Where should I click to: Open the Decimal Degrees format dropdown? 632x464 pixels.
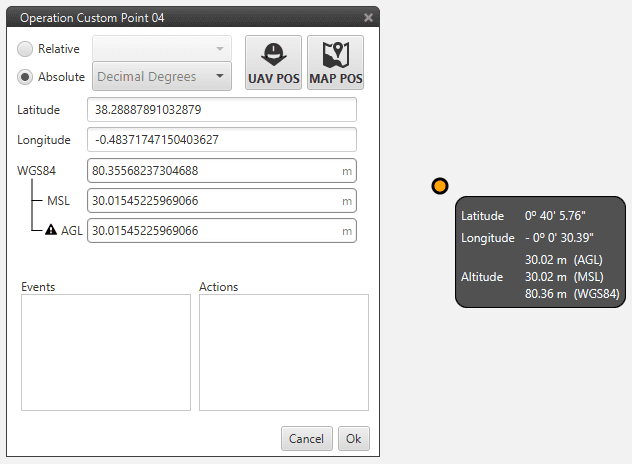162,76
